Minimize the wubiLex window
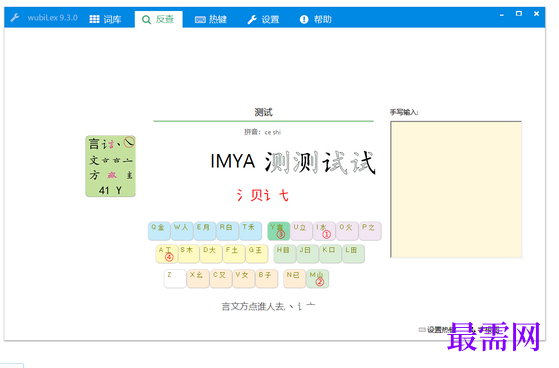The height and width of the screenshot is (368, 559). coord(502,14)
